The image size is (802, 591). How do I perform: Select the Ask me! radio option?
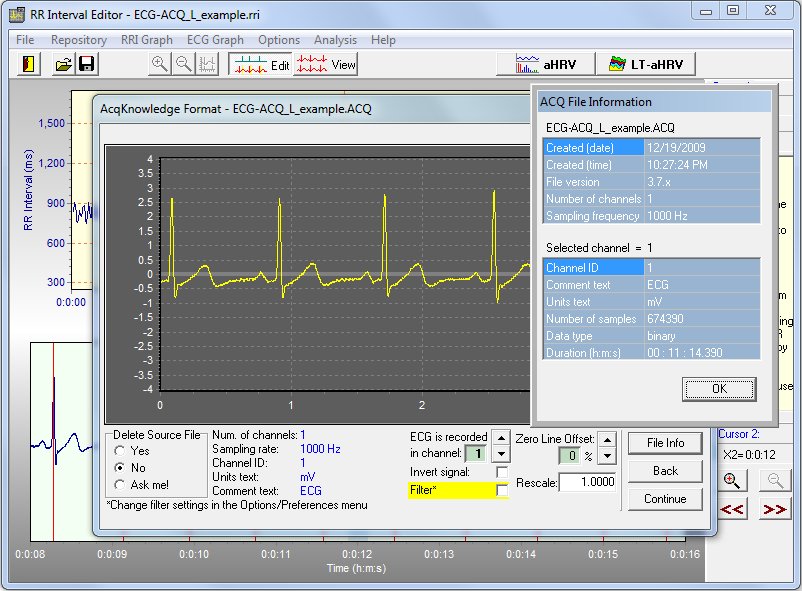pos(121,484)
